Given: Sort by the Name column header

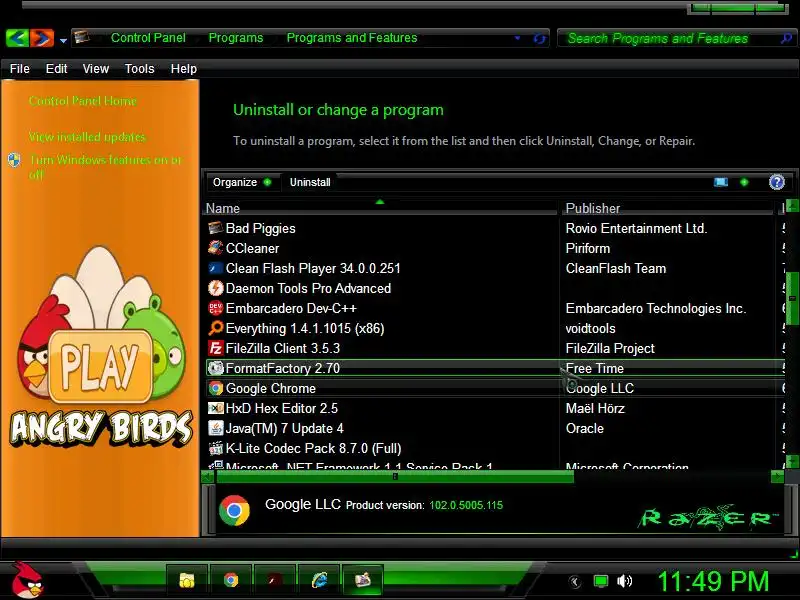Looking at the screenshot, I should [380, 208].
